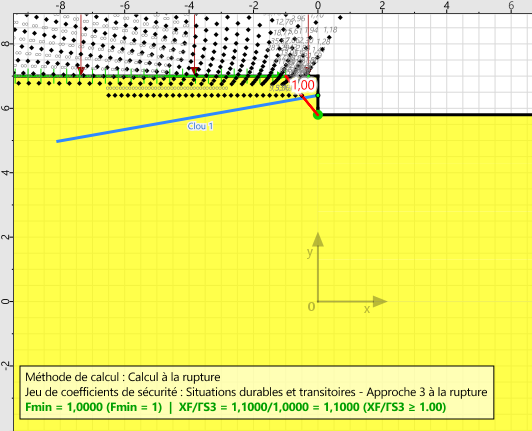The height and width of the screenshot is (431, 532).
Task: Click the 4 mark on left ruler
Action: (6, 172)
